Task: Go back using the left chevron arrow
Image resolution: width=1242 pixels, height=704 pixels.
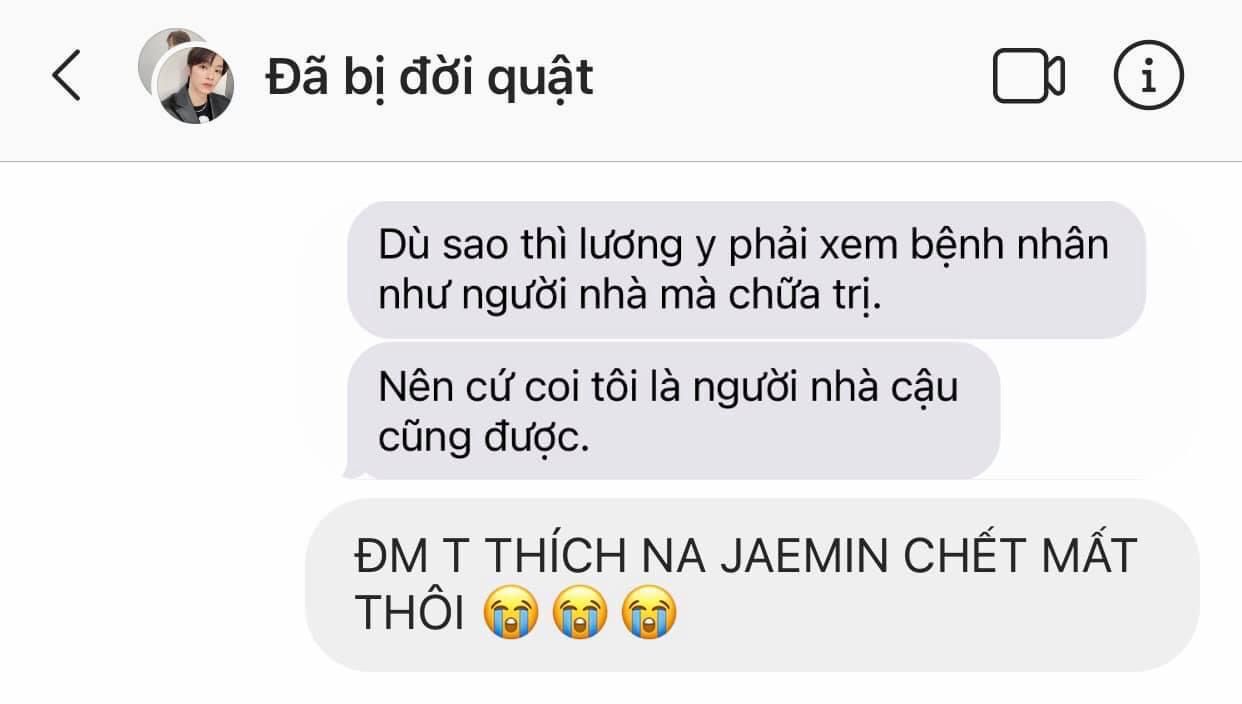Action: [x=66, y=76]
